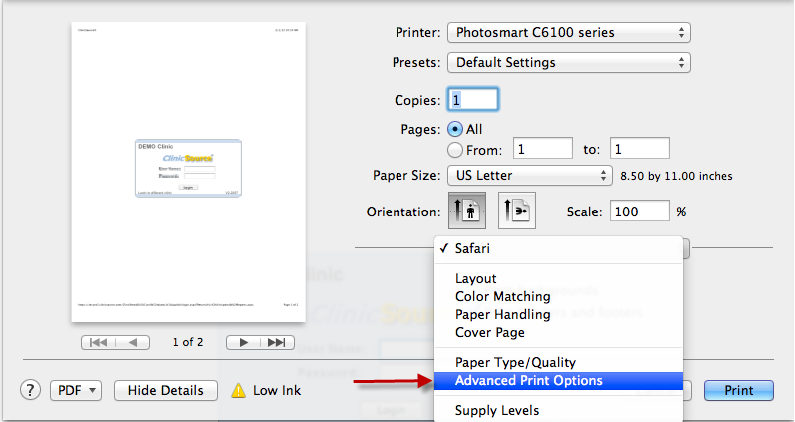Click the Hide Details button
The image size is (795, 422).
point(166,390)
